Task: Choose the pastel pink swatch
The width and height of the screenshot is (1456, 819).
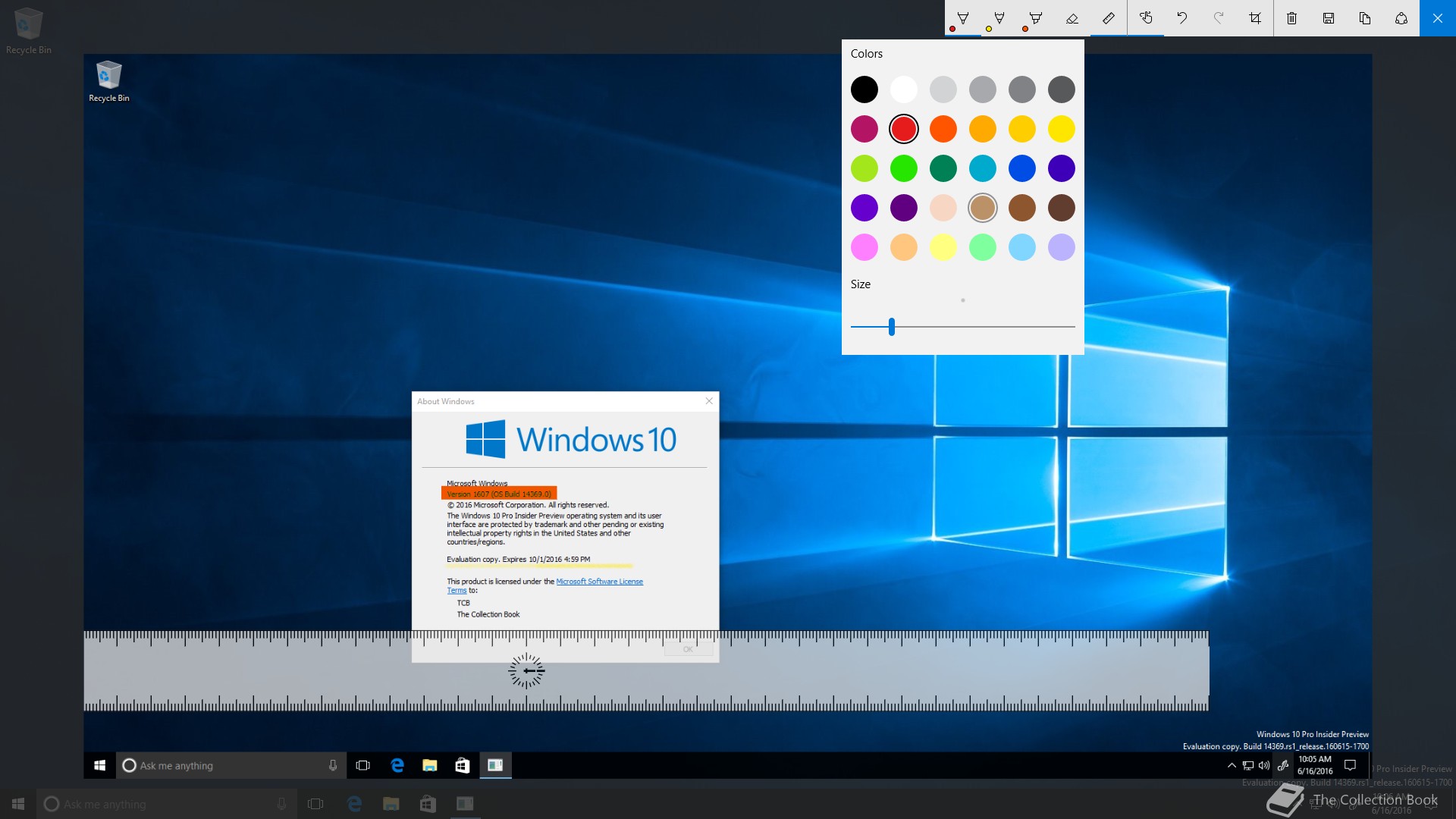Action: (864, 247)
